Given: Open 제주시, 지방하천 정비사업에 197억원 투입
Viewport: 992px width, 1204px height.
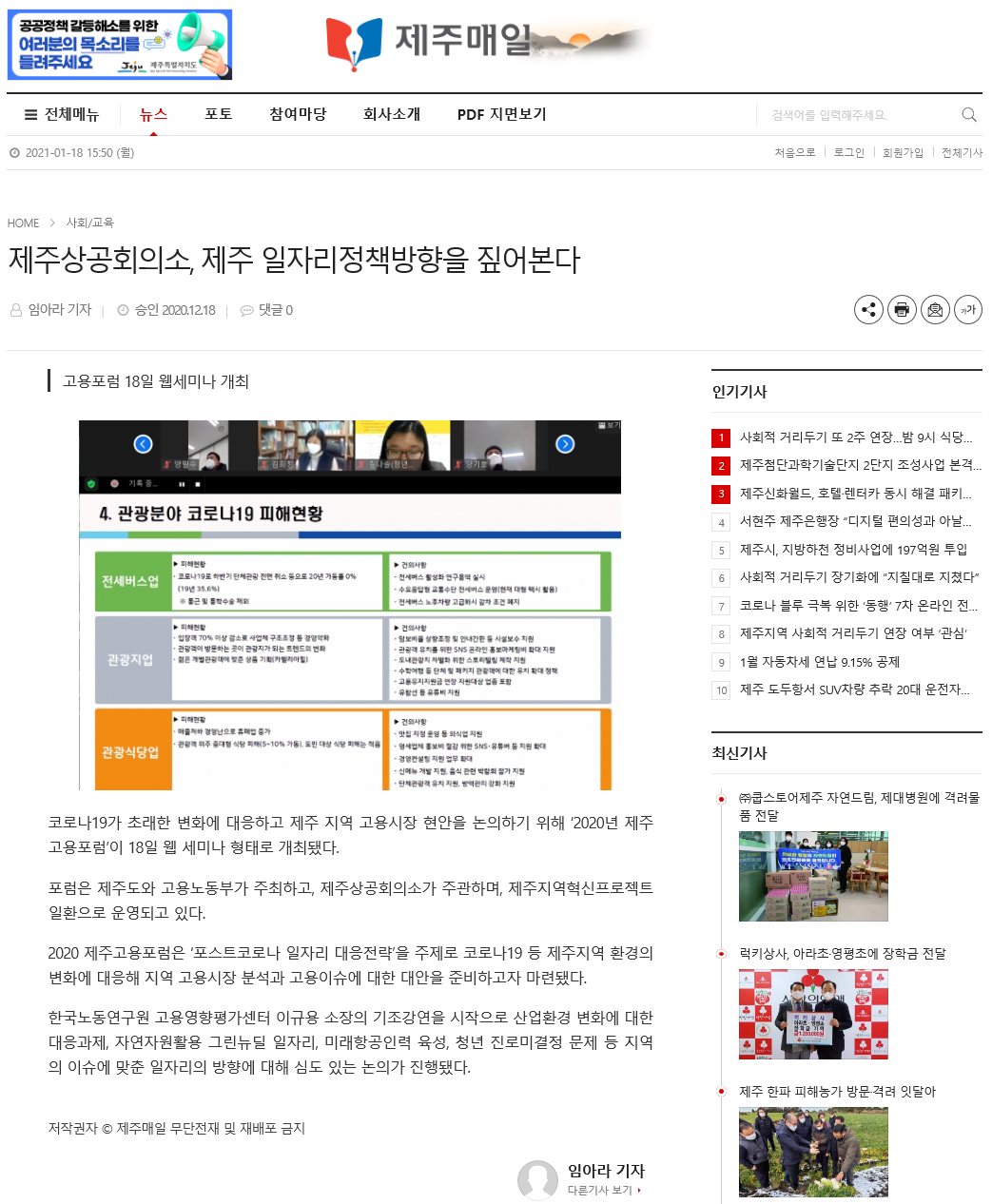Looking at the screenshot, I should tap(853, 550).
